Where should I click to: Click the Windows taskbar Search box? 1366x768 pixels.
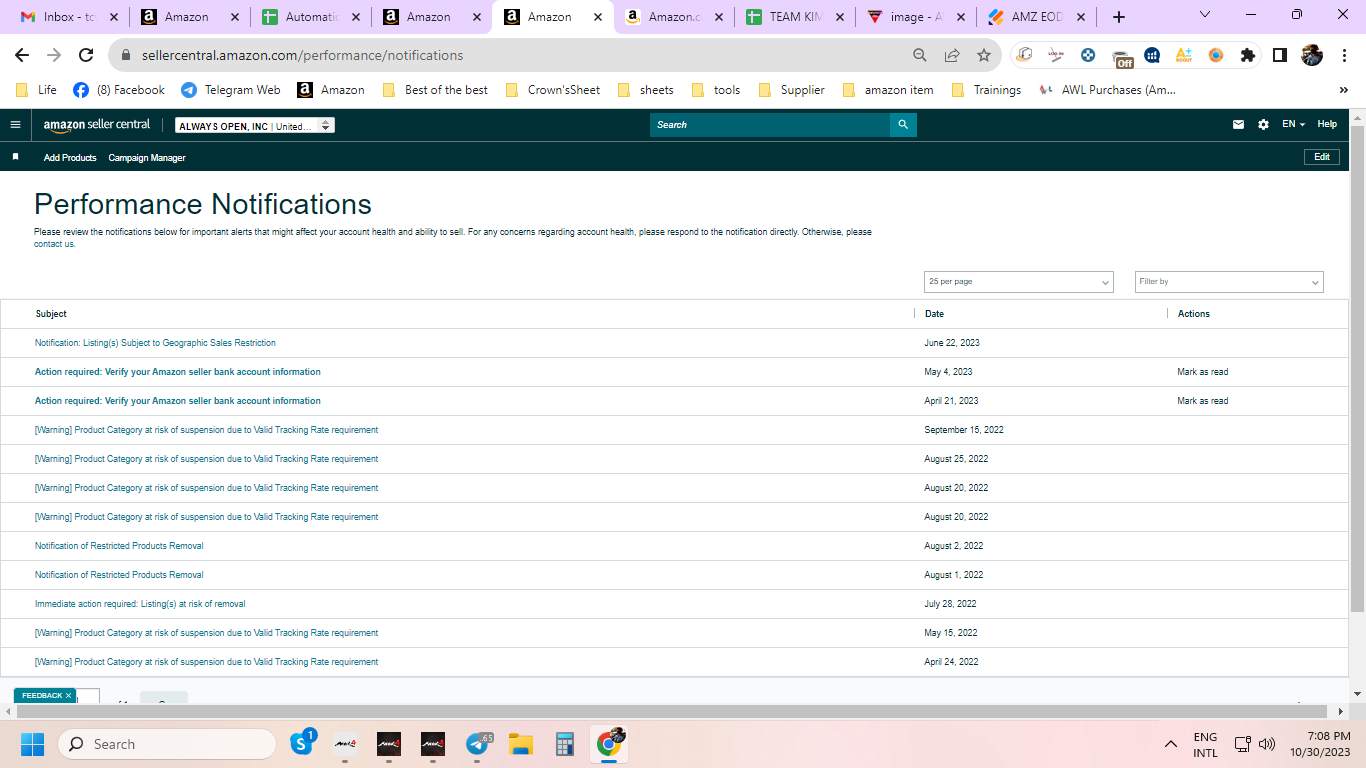click(x=167, y=744)
